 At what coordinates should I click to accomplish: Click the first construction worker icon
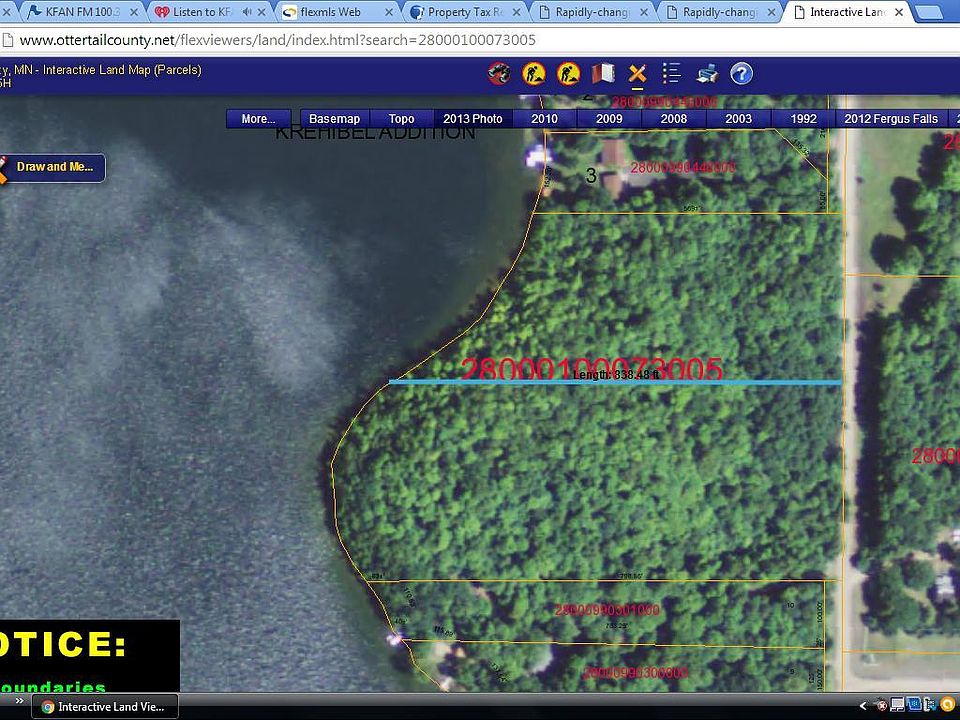534,74
